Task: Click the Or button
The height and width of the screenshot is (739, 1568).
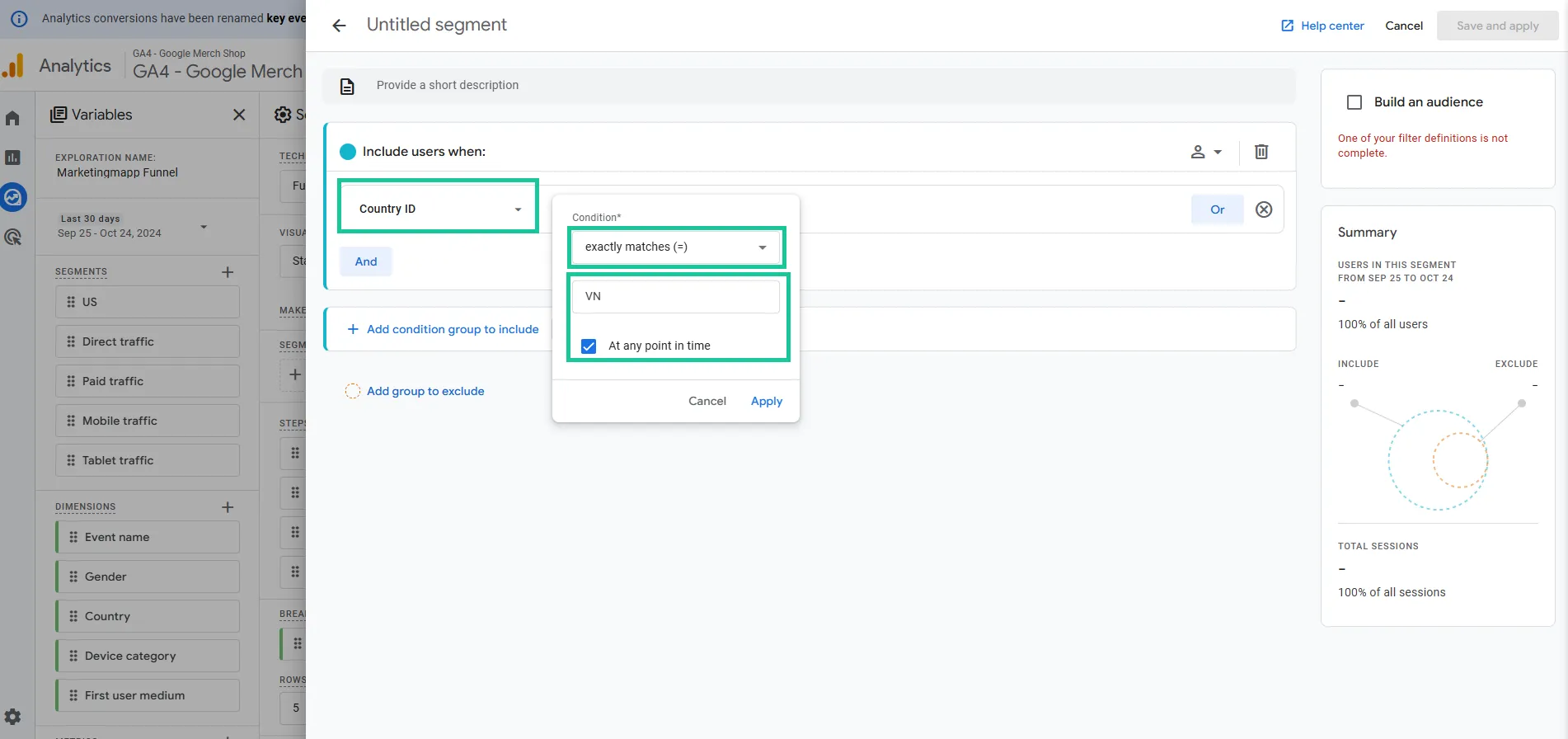Action: coord(1218,209)
